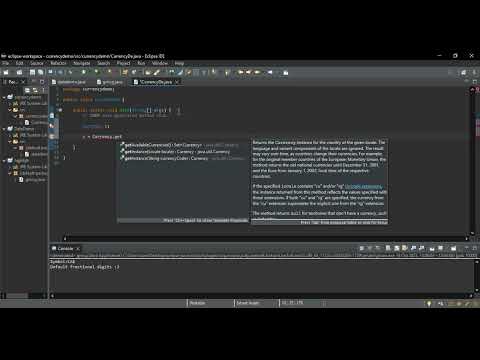Click Collapse All in Package Explorer
Viewport: 480px width, 360px height.
[x=27, y=90]
